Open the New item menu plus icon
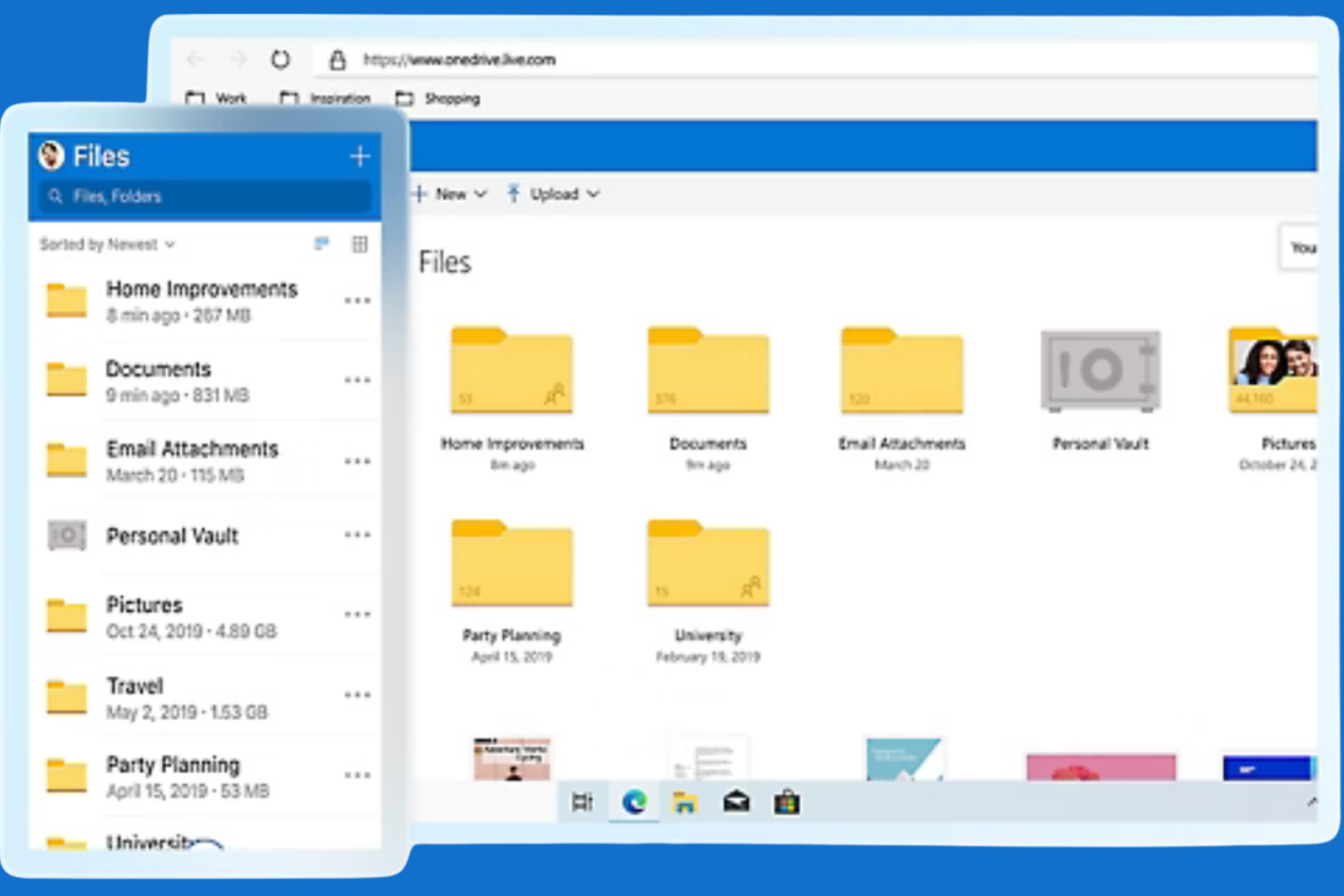The height and width of the screenshot is (896, 1344). pyautogui.click(x=419, y=193)
